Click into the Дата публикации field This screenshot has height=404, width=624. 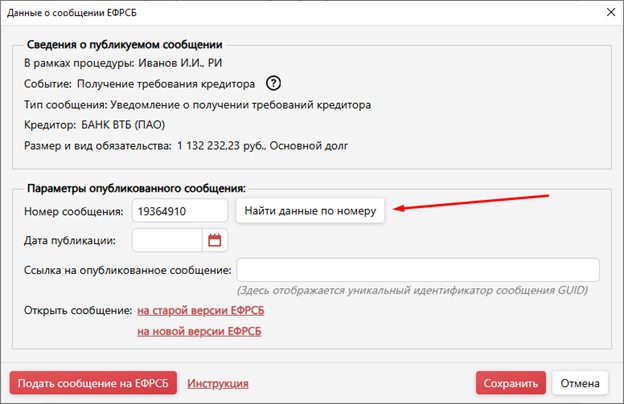tap(167, 240)
